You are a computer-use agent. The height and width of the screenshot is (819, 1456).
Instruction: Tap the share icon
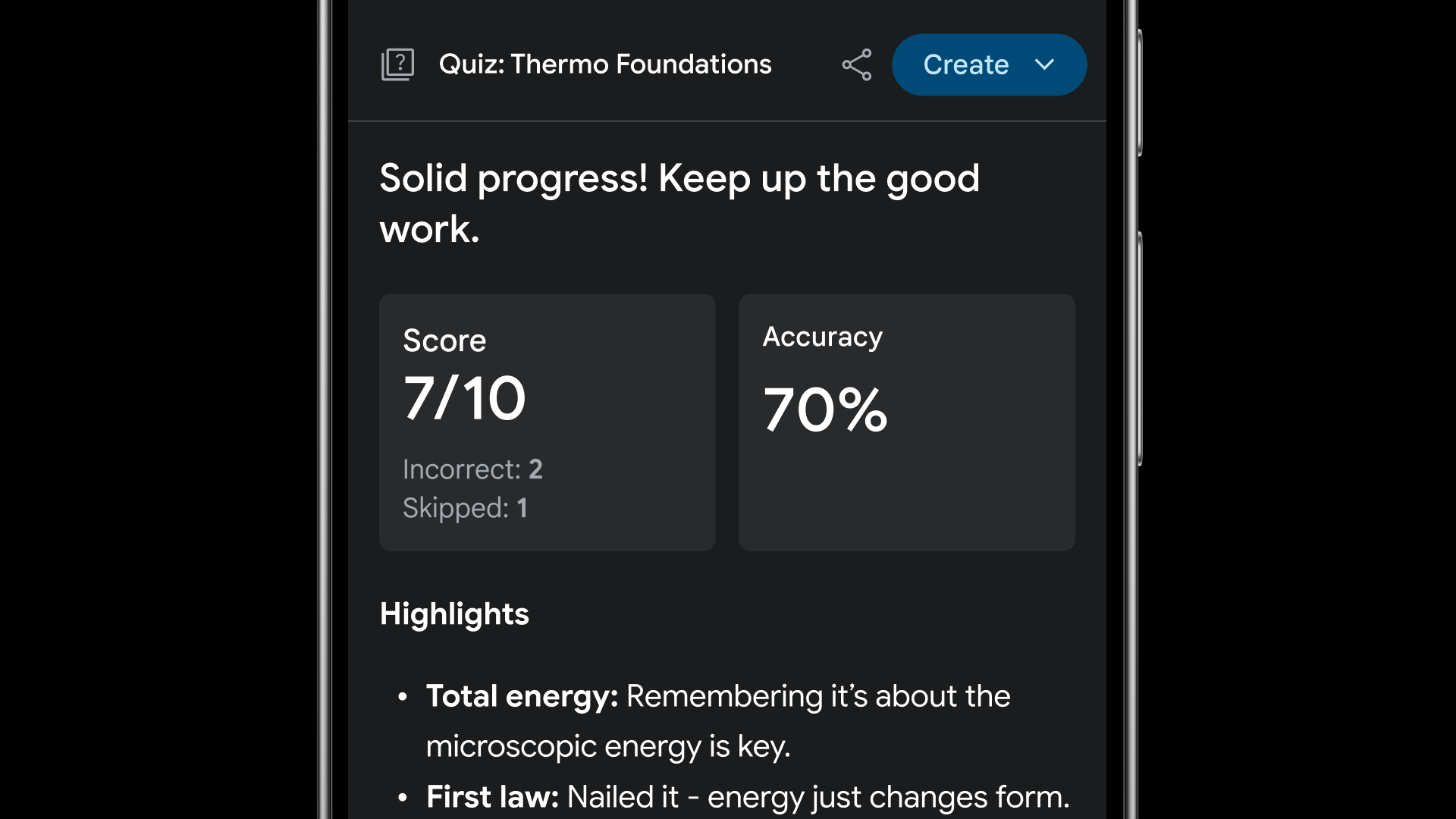click(857, 64)
